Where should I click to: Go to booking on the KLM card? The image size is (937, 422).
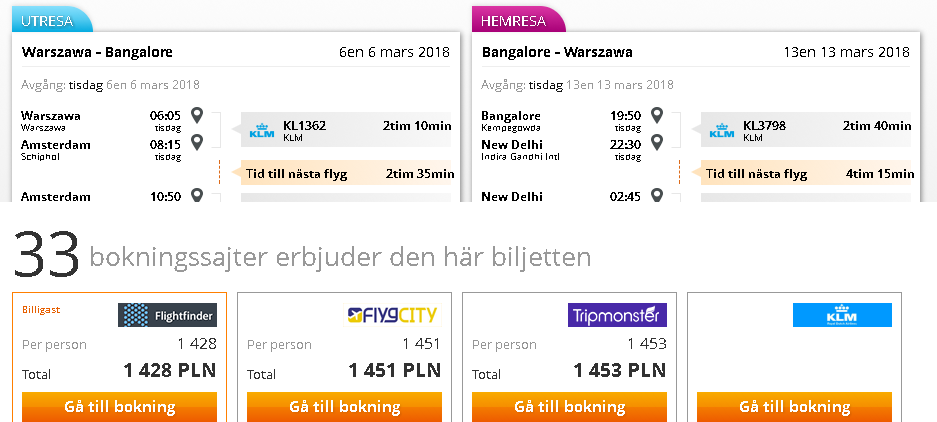(x=794, y=407)
